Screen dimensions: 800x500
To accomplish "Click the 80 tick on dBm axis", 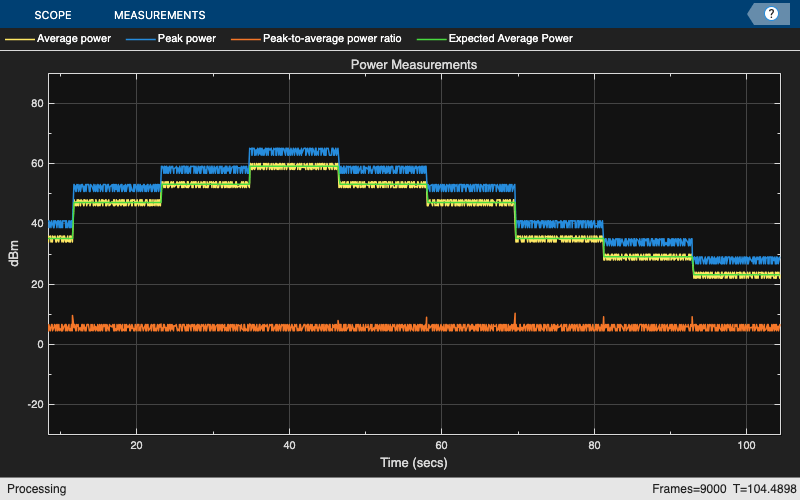I will tap(37, 104).
